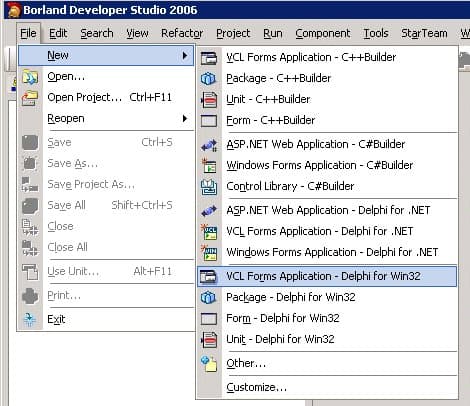This screenshot has height=406, width=470.
Task: Click the Exit icon in File menu
Action: 30,319
